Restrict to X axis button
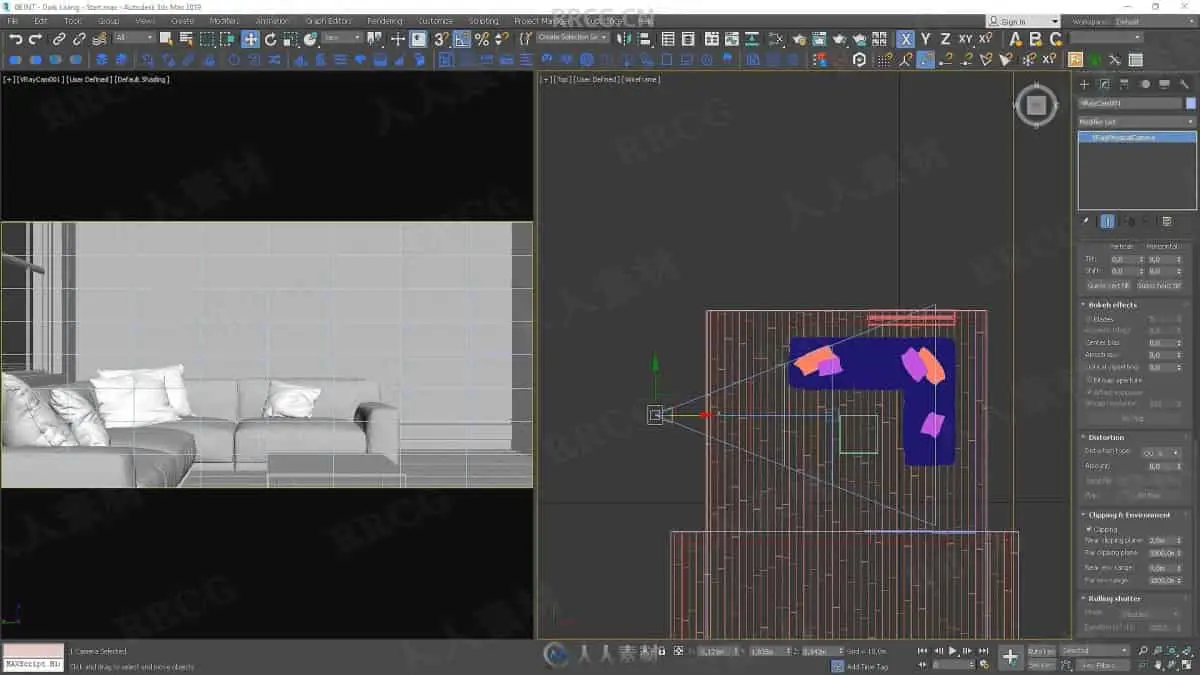 pos(906,39)
